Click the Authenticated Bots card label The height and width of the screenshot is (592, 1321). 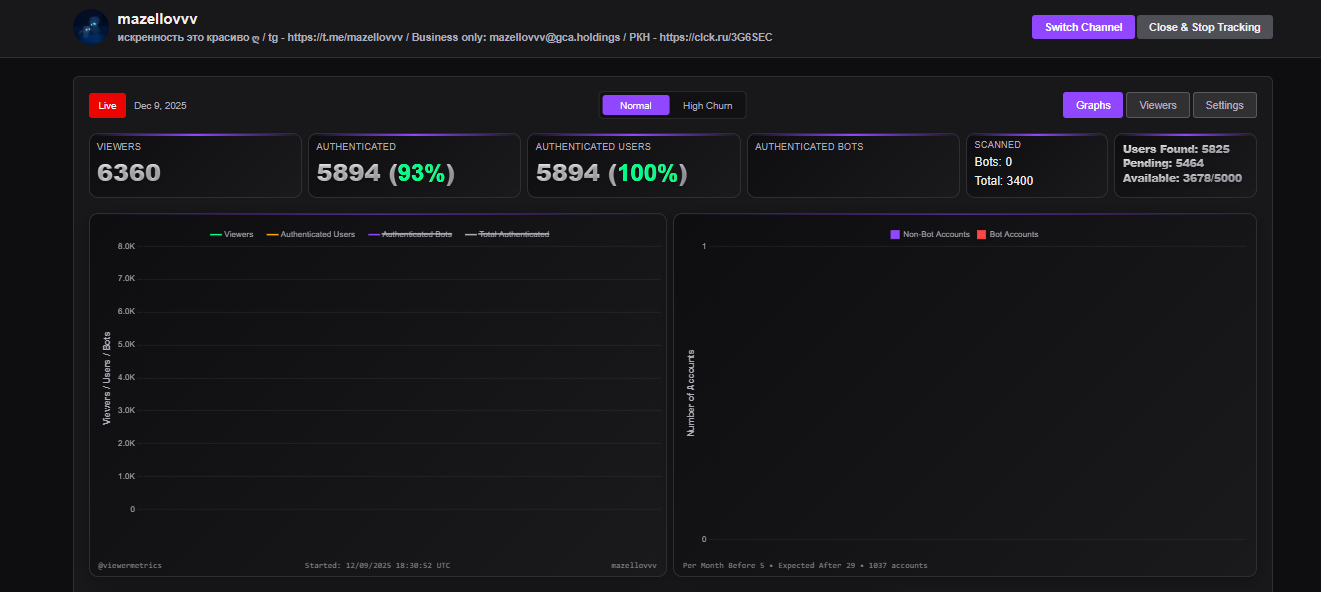point(809,146)
